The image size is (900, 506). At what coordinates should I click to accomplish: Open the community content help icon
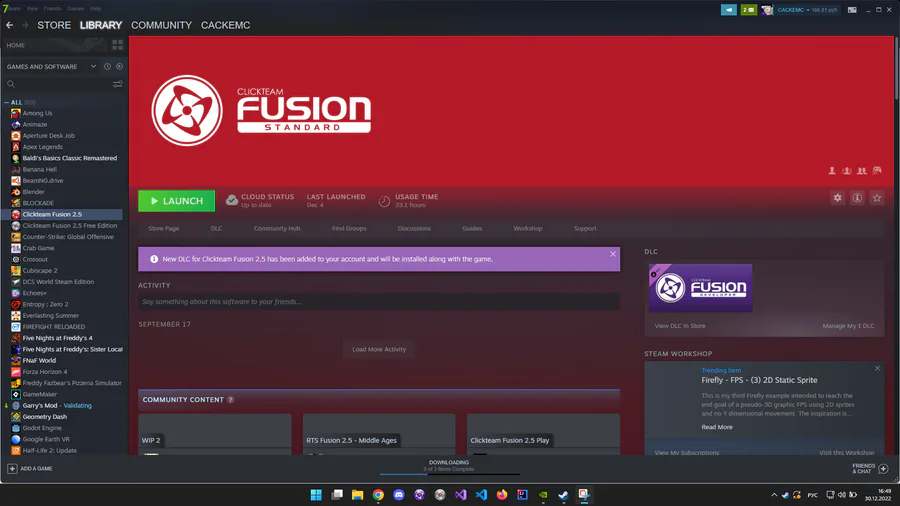(x=231, y=400)
